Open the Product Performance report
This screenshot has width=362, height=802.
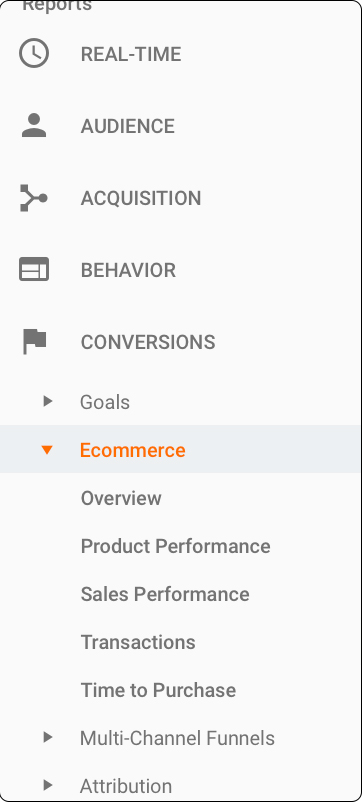[x=175, y=546]
